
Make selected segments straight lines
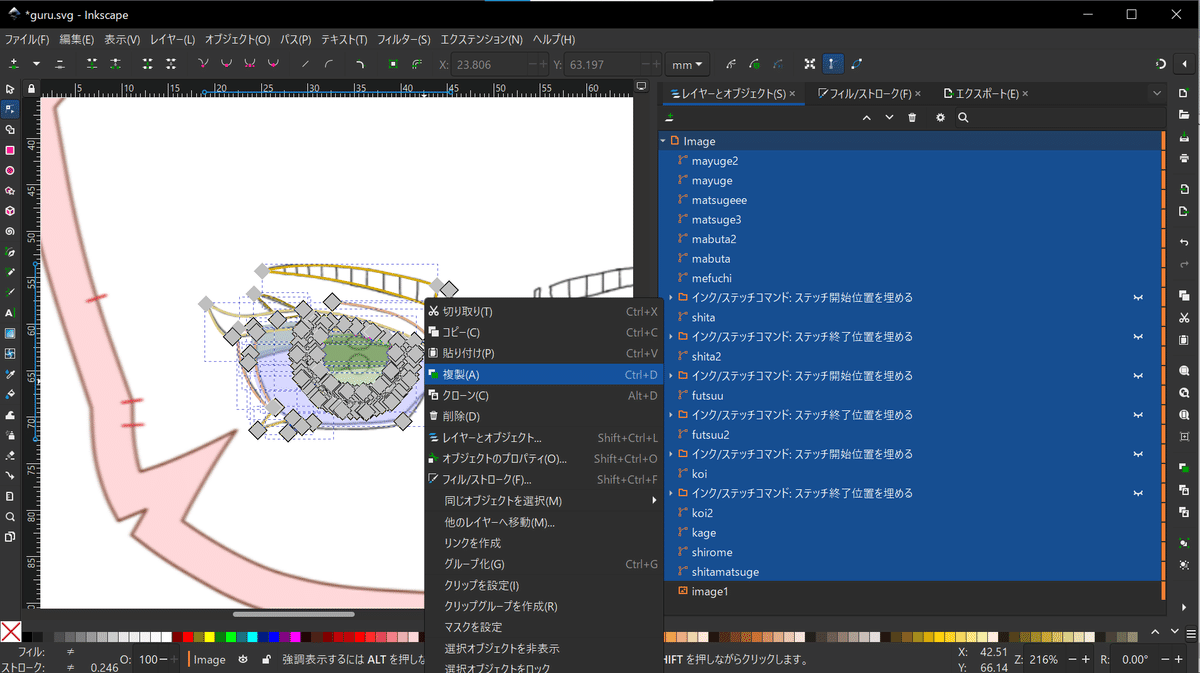tap(305, 64)
